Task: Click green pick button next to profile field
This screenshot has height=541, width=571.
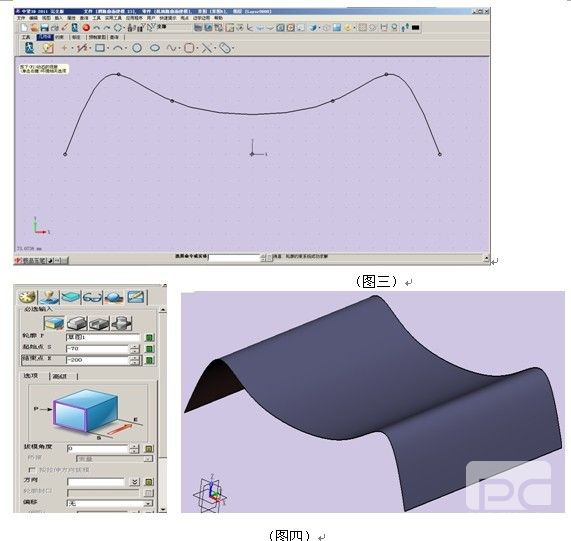Action: (x=149, y=337)
